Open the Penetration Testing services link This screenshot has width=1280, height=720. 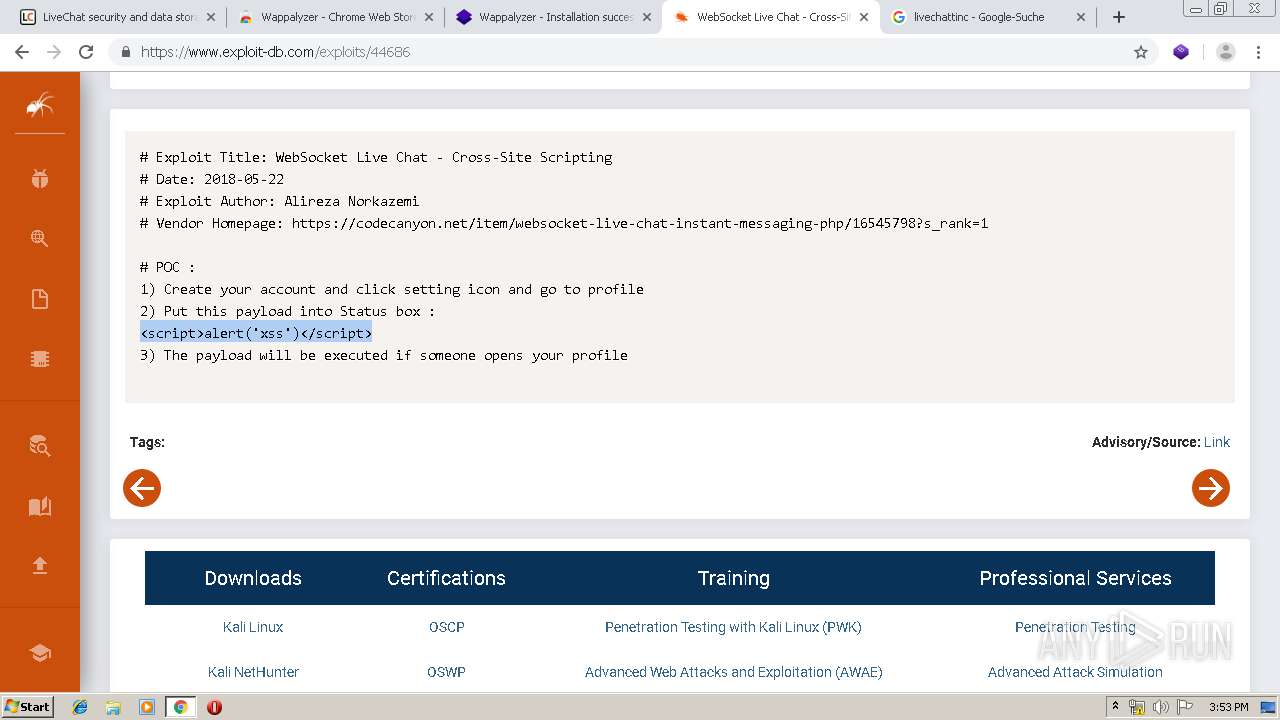pyautogui.click(x=1075, y=627)
